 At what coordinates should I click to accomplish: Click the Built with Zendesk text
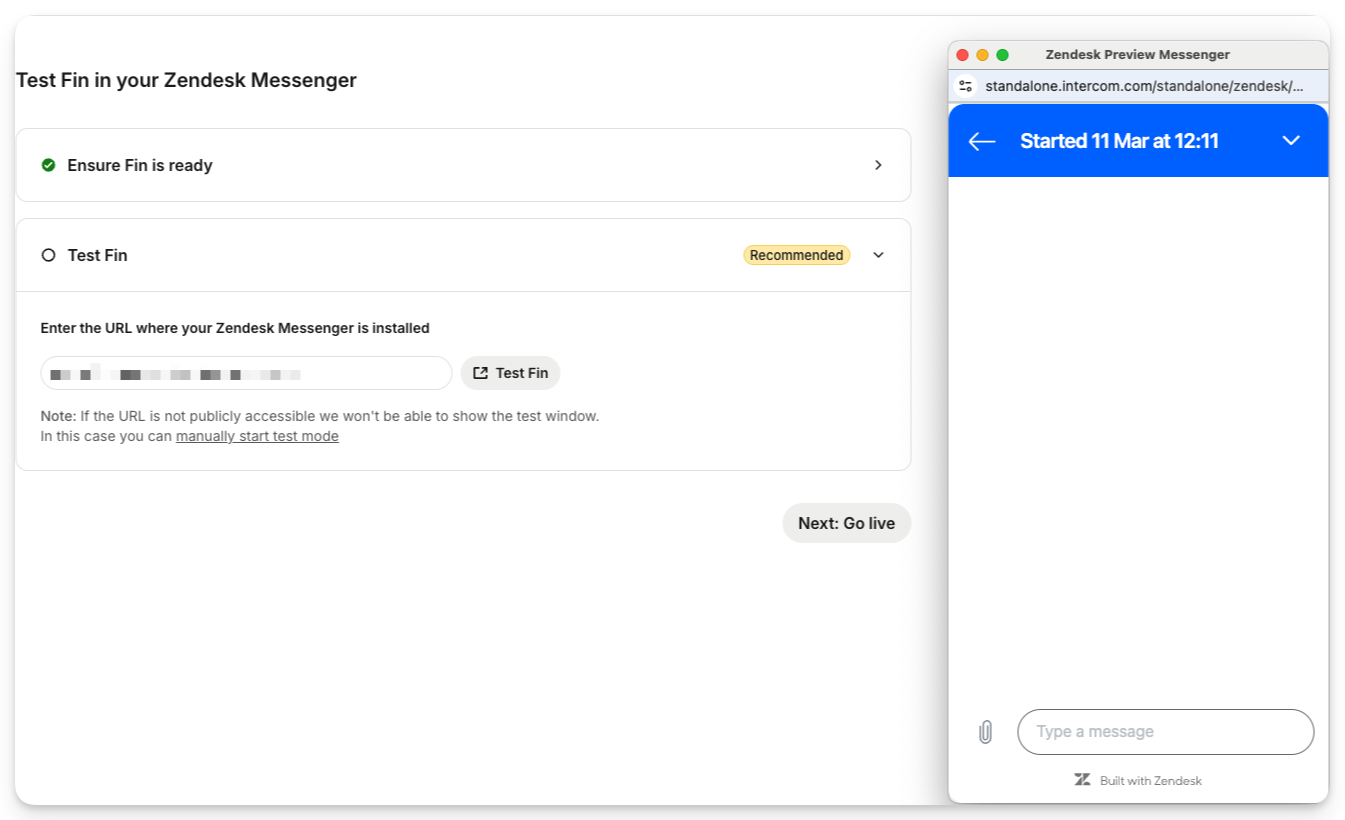click(1150, 780)
